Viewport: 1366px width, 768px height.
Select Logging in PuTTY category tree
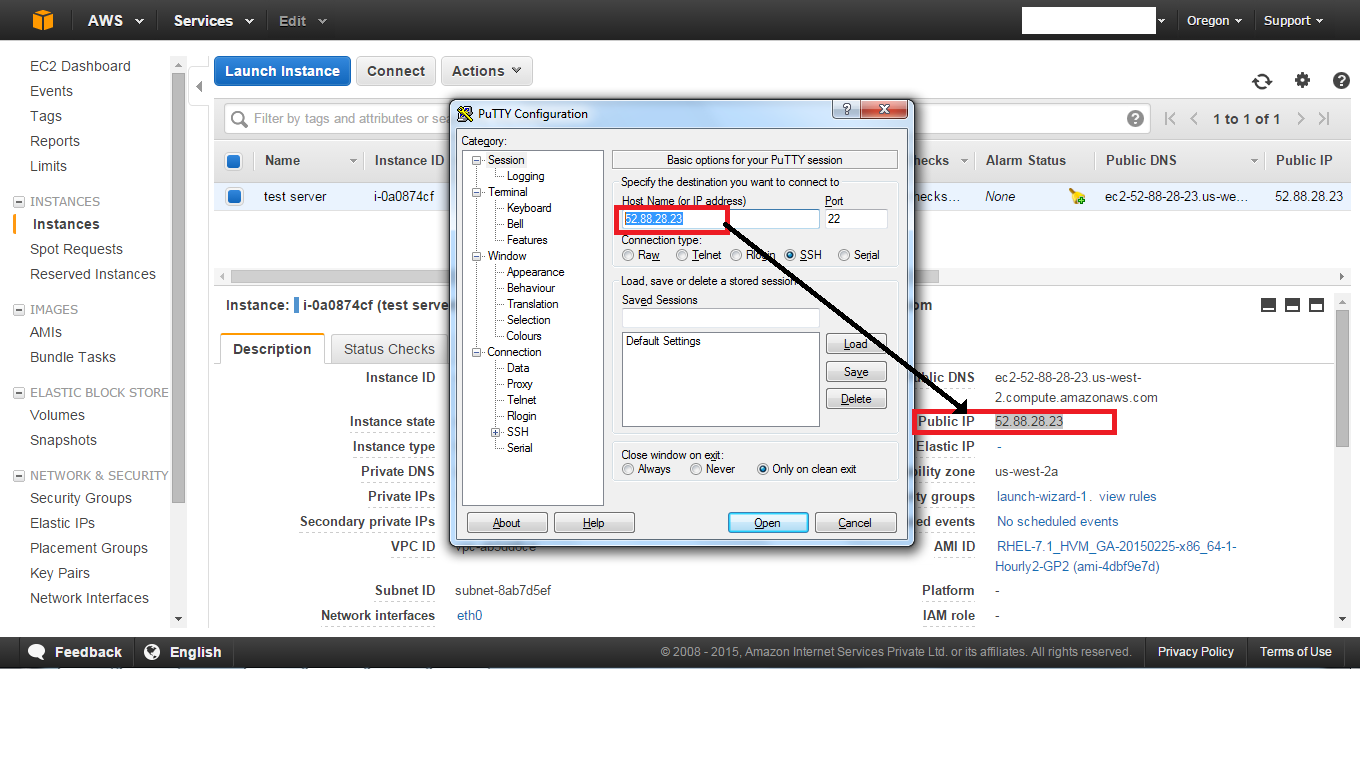[526, 176]
